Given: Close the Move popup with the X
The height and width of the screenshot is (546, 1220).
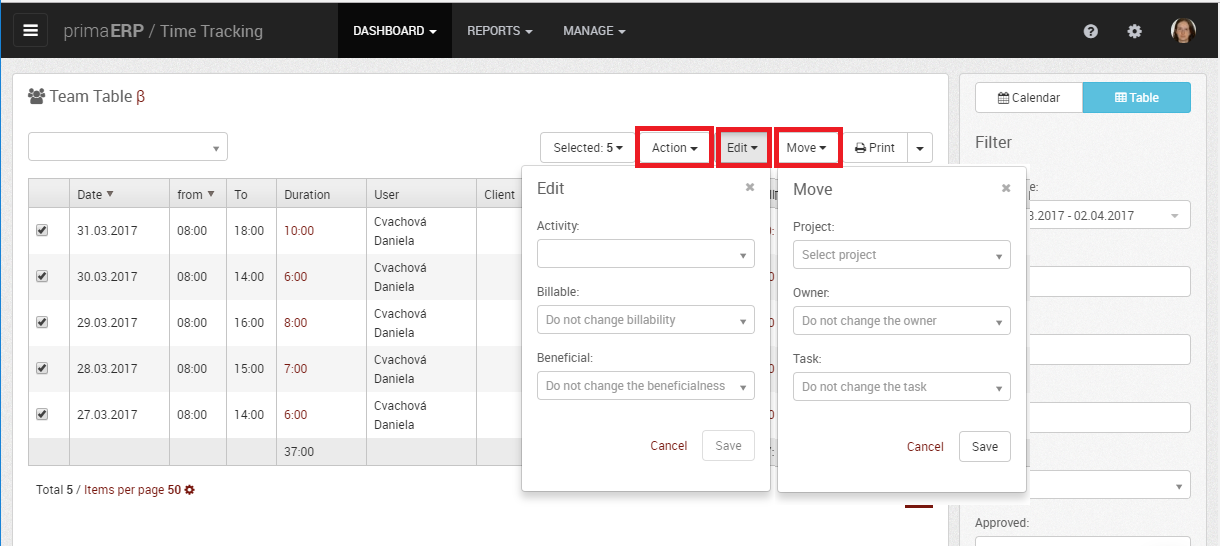Looking at the screenshot, I should [x=1006, y=187].
